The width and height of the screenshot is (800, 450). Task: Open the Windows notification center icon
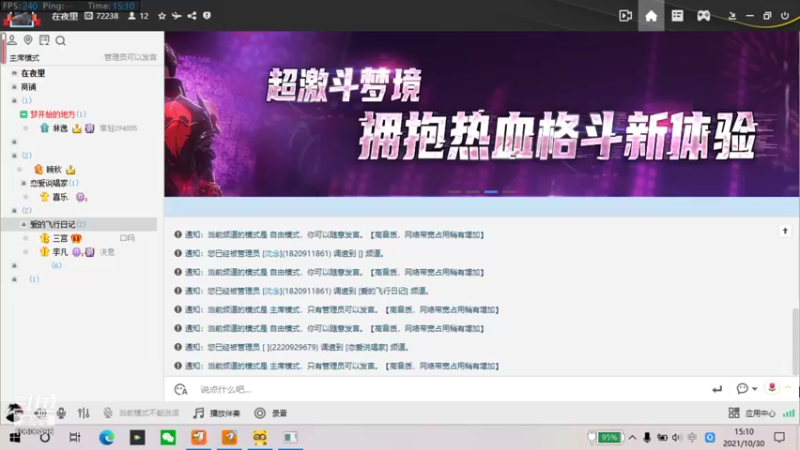779,437
